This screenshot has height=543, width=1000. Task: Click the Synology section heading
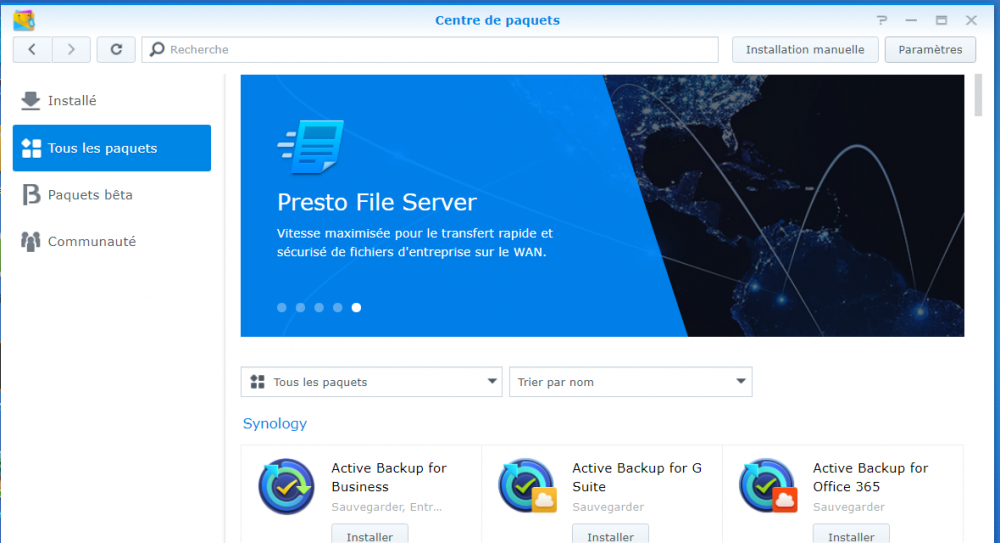(x=275, y=424)
